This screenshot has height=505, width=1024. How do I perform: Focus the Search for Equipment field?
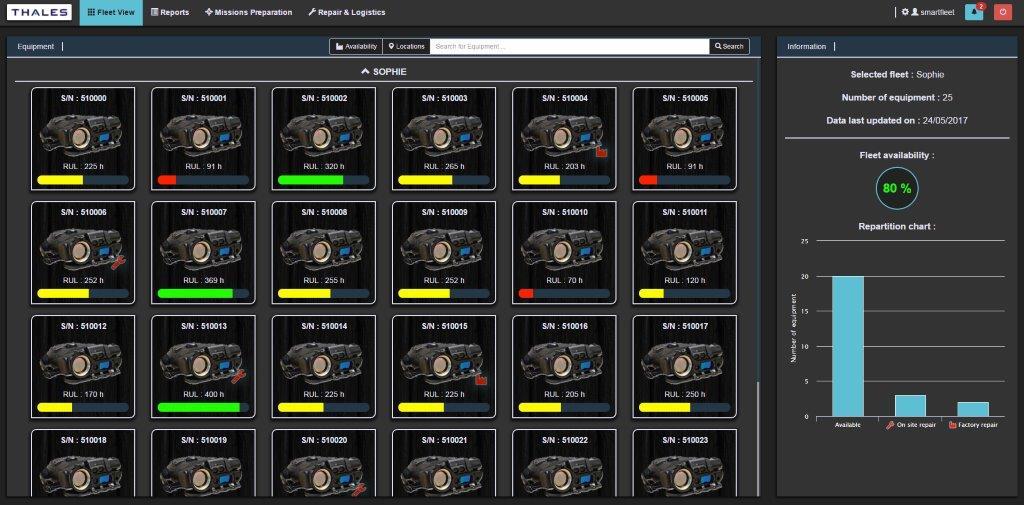tap(569, 46)
